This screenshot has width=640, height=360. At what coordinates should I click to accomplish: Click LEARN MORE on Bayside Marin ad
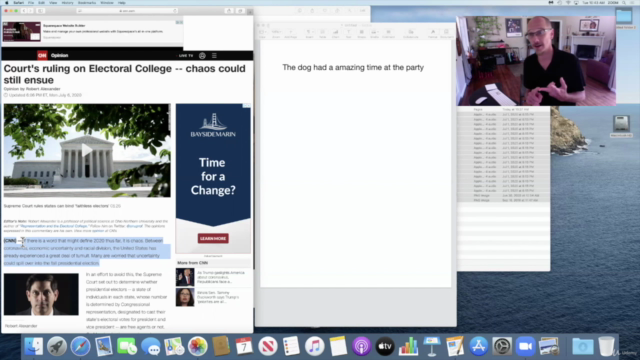[x=213, y=238]
